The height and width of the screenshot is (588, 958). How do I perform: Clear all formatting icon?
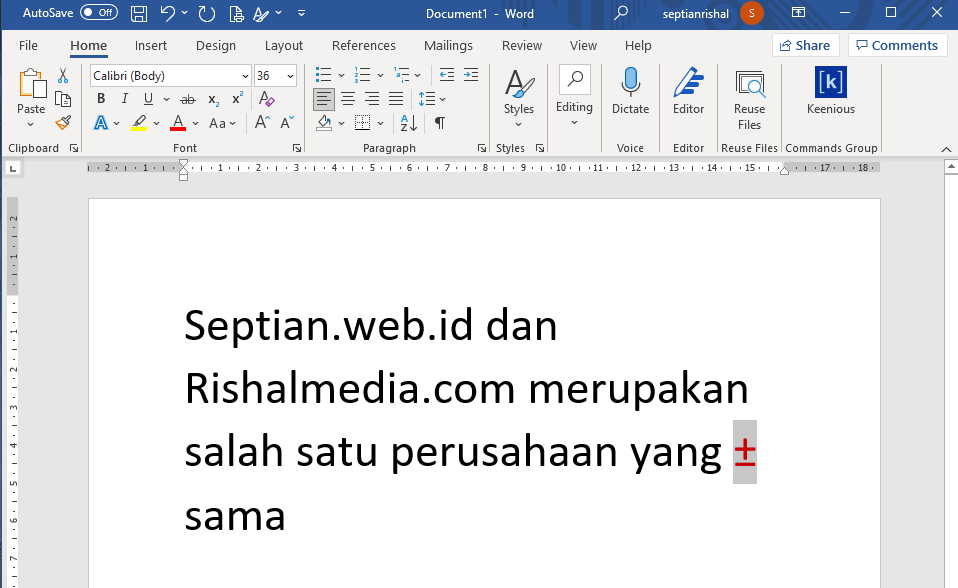(x=266, y=99)
